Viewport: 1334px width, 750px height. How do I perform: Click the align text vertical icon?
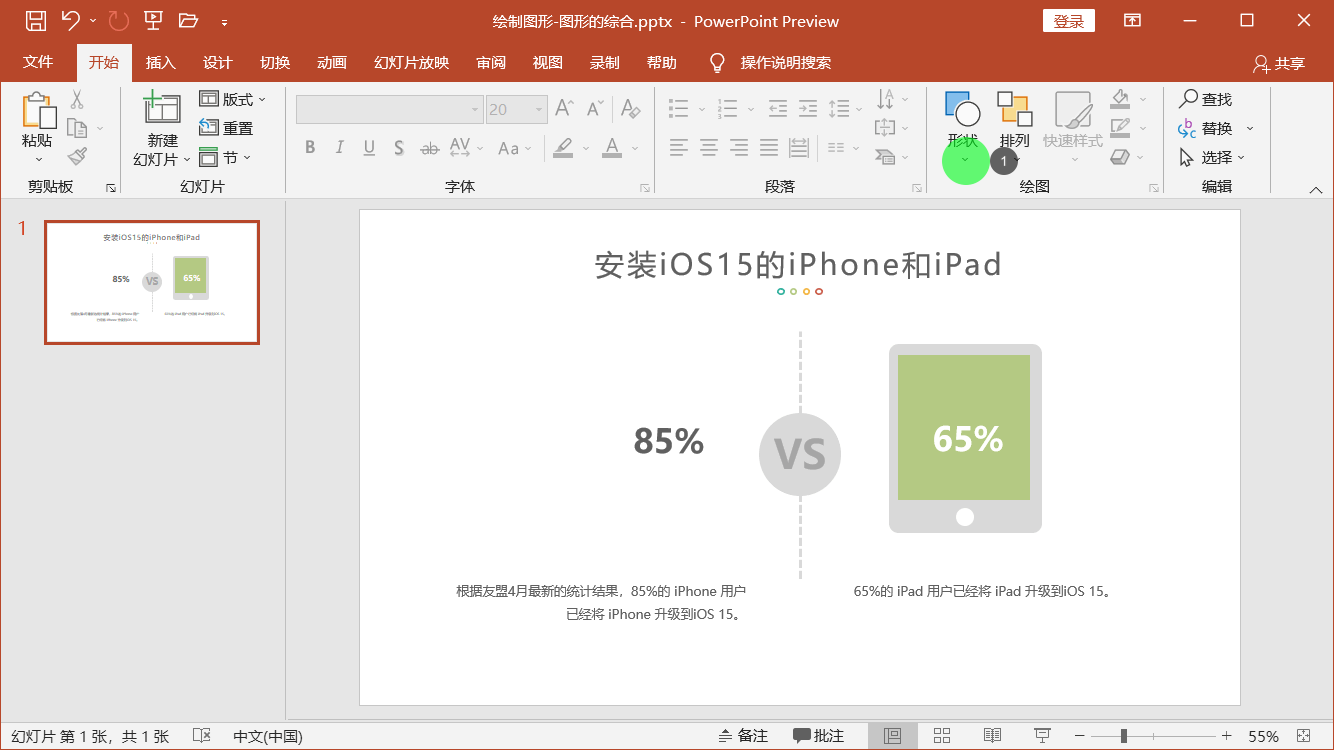(885, 128)
